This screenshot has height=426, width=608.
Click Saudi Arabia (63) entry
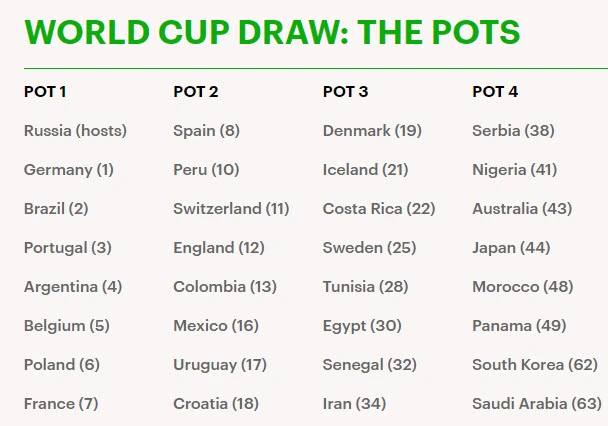click(537, 404)
